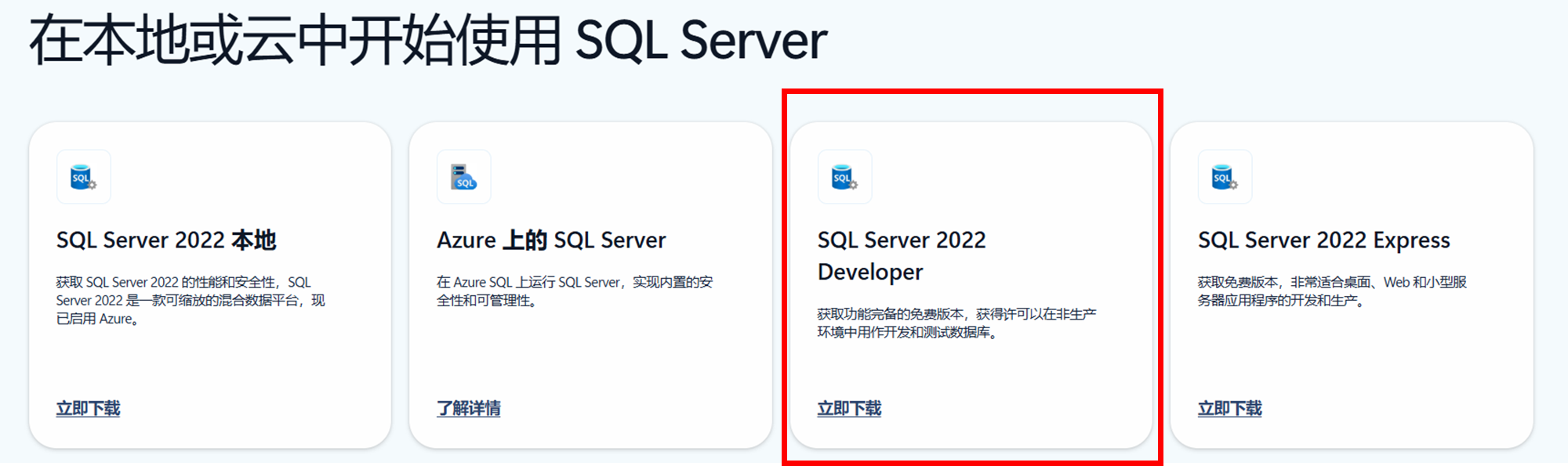The height and width of the screenshot is (466, 1568).
Task: Click the Azure 上的 SQL Server card icon
Action: [464, 177]
